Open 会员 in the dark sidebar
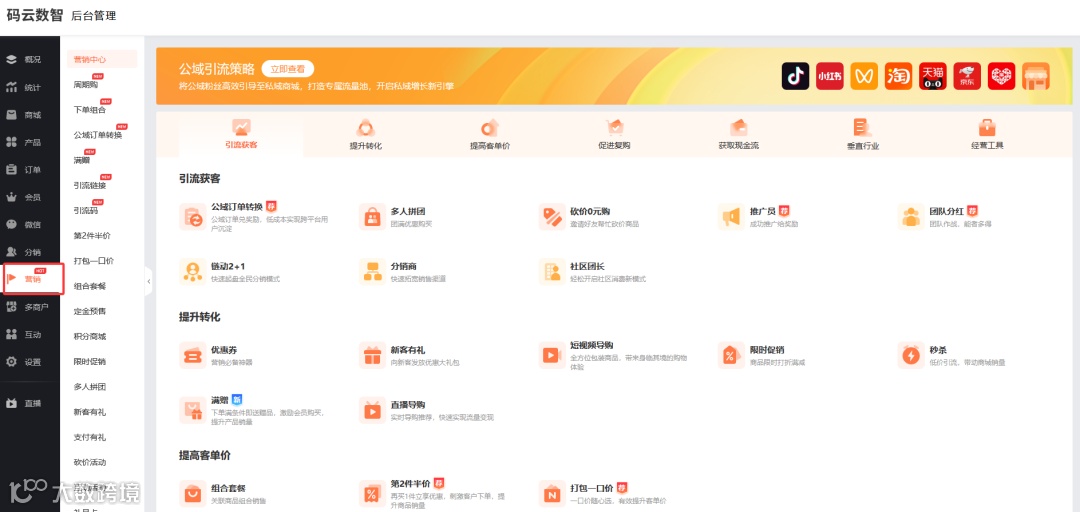Viewport: 1080px width, 512px height. 23,197
